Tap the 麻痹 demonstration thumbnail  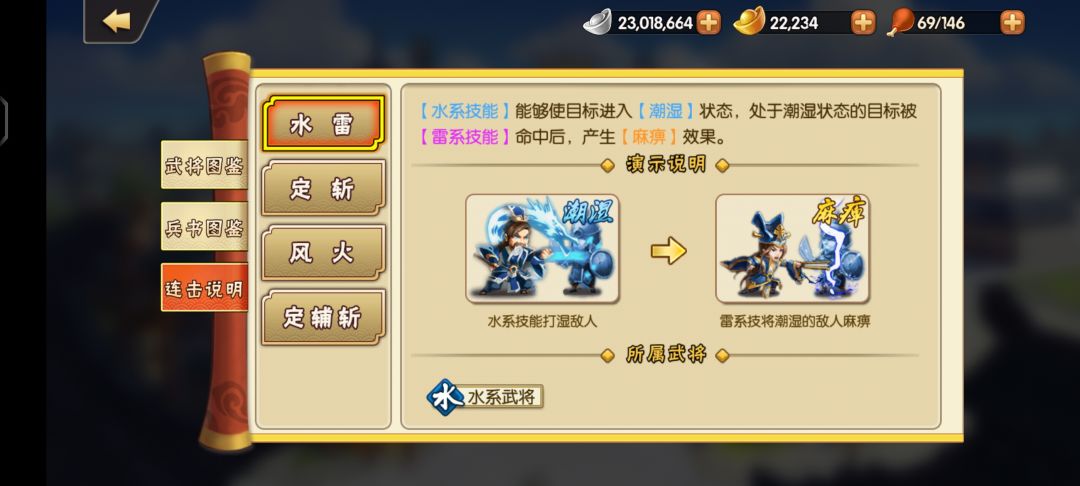click(x=792, y=249)
